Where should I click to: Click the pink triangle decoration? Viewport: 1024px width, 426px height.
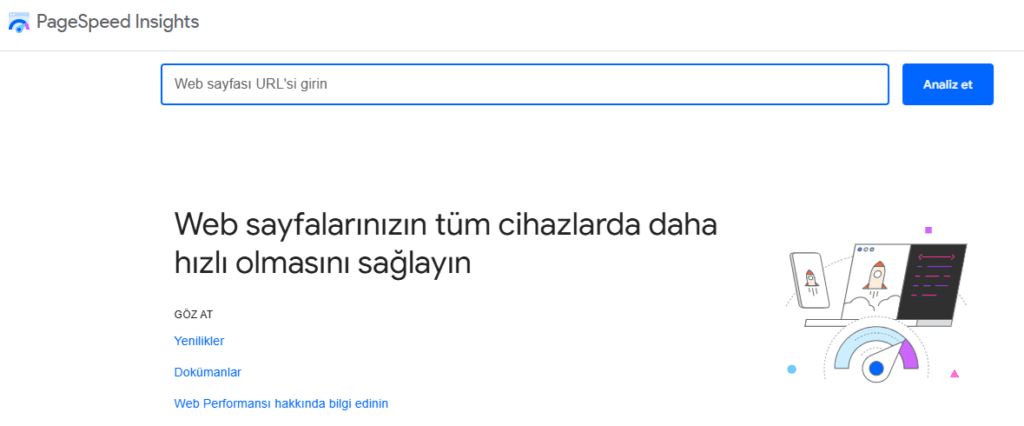tap(954, 374)
